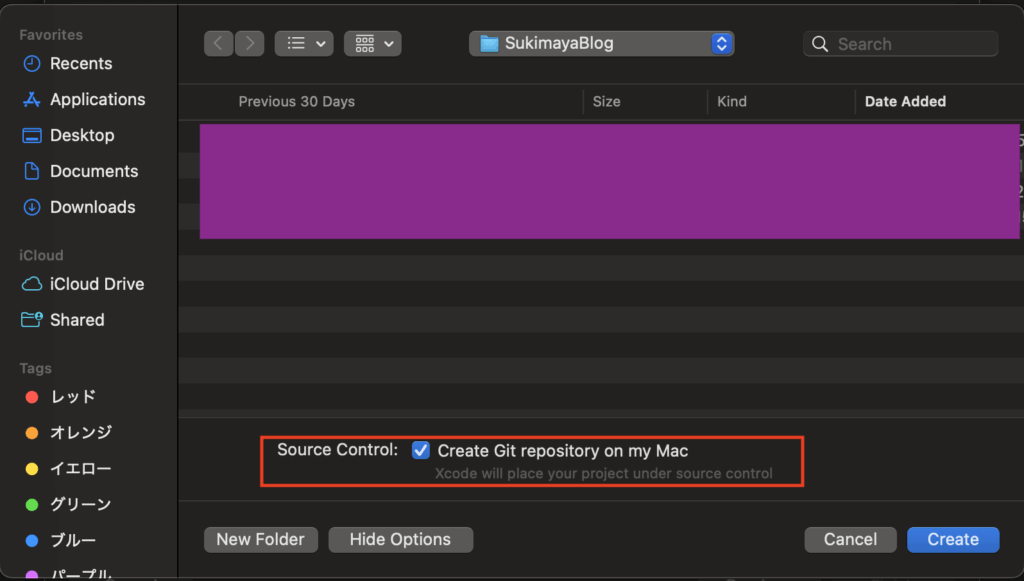Select the blue ブルー tag
Screen dimensions: 1024x581
(61, 541)
